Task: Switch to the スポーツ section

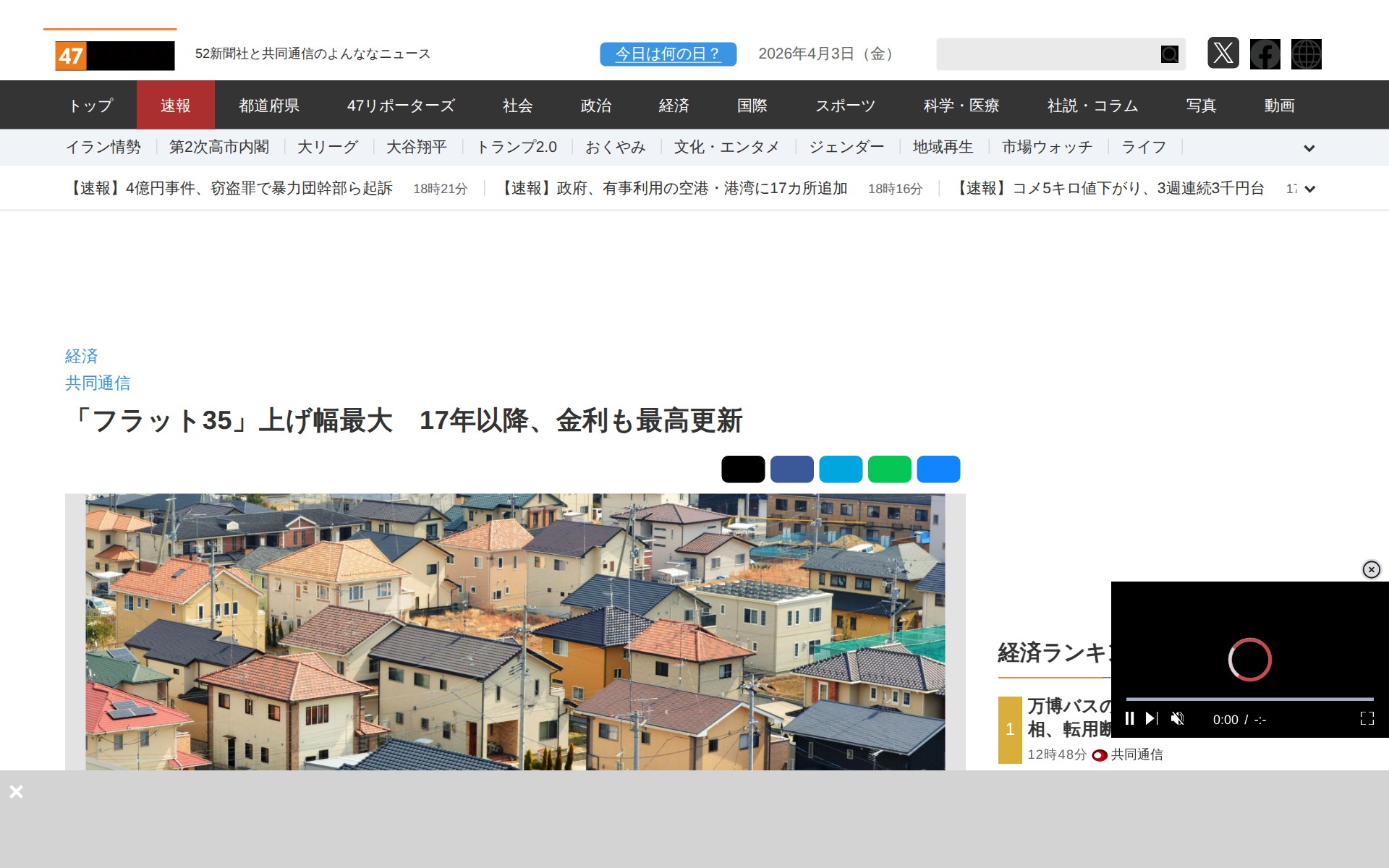Action: pyautogui.click(x=845, y=106)
